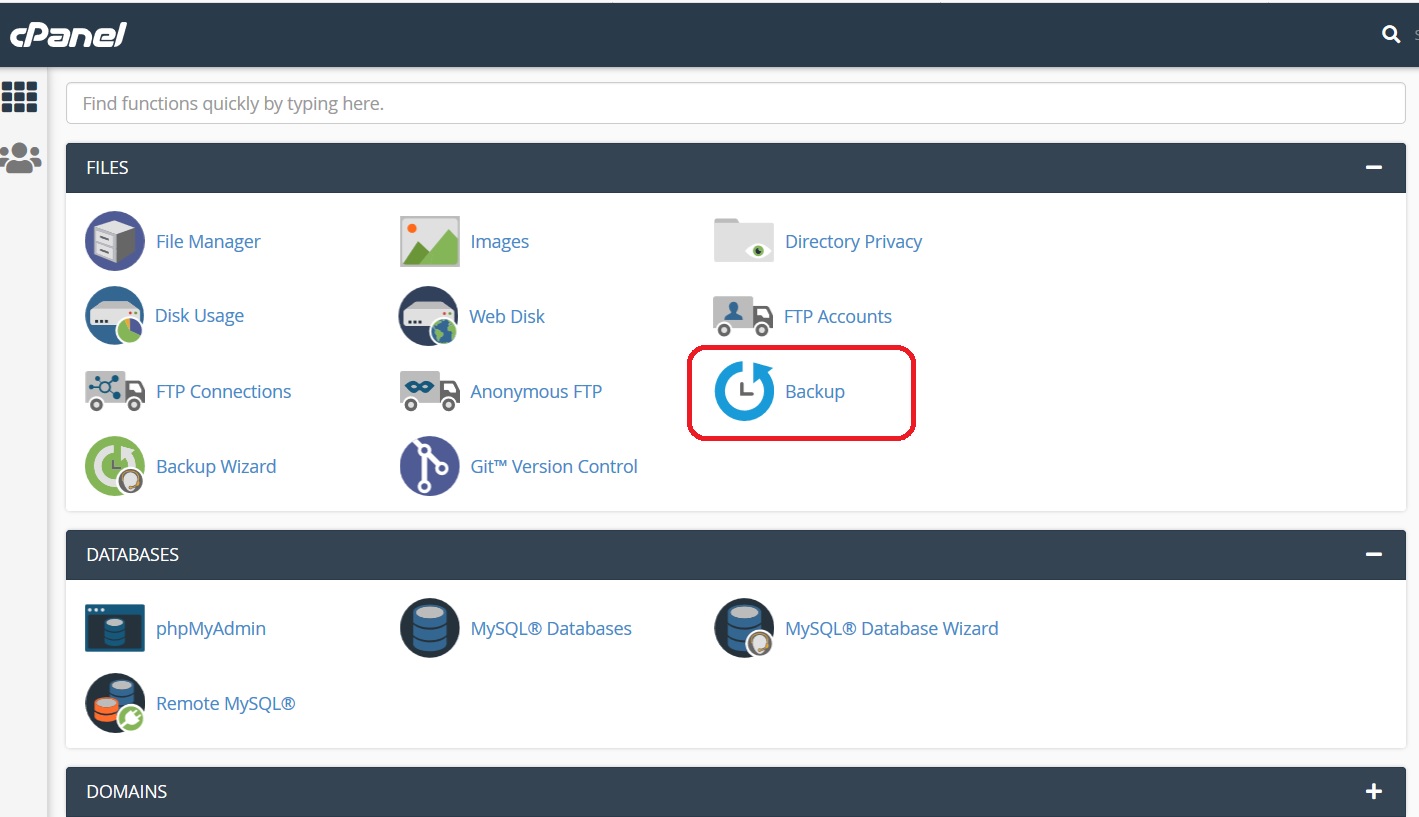Image resolution: width=1419 pixels, height=817 pixels.
Task: Open the Remote MySQL icon
Action: click(115, 703)
